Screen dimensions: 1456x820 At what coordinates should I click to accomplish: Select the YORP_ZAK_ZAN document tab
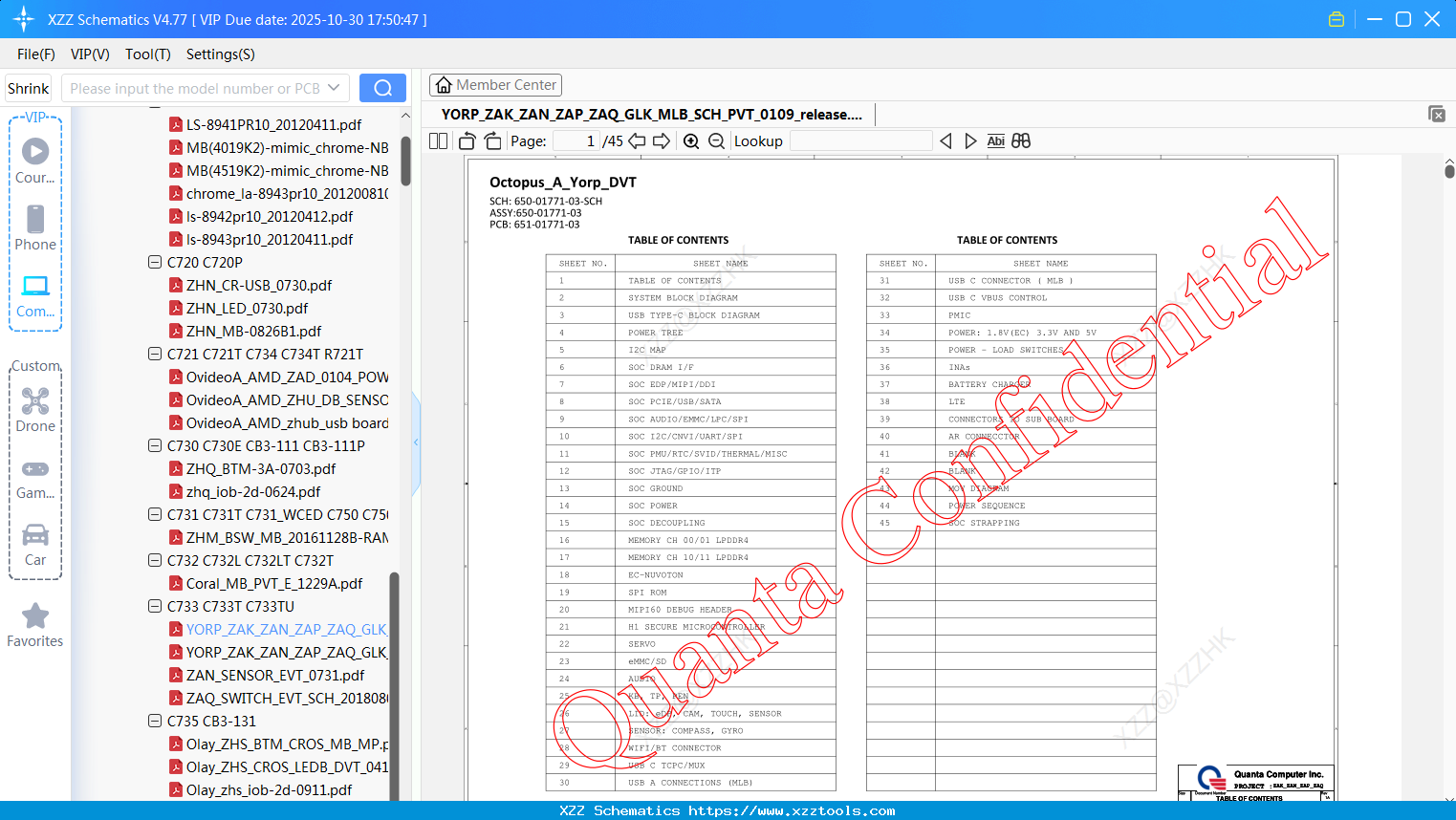pyautogui.click(x=652, y=115)
